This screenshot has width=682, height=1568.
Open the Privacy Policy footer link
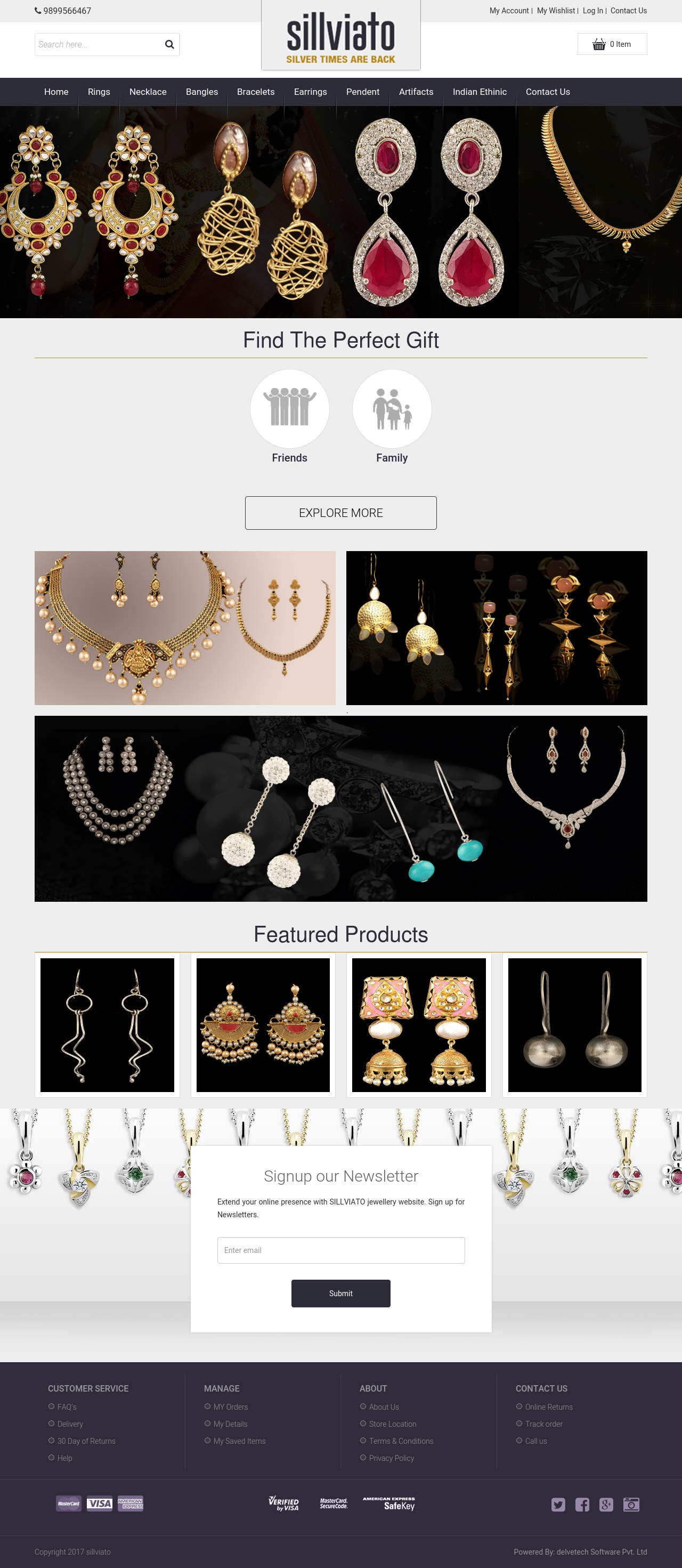(391, 1458)
